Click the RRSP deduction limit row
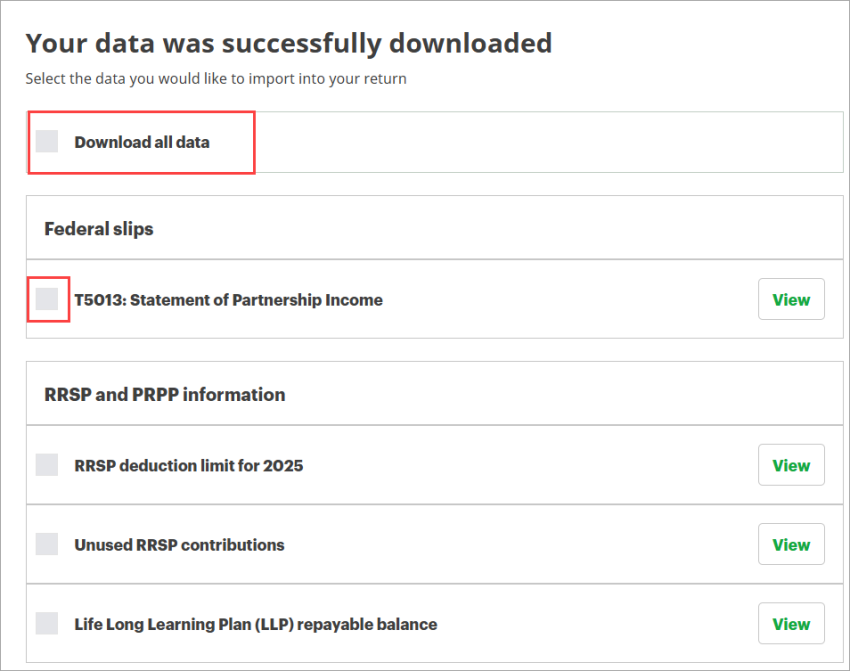The width and height of the screenshot is (850, 671). (x=189, y=464)
